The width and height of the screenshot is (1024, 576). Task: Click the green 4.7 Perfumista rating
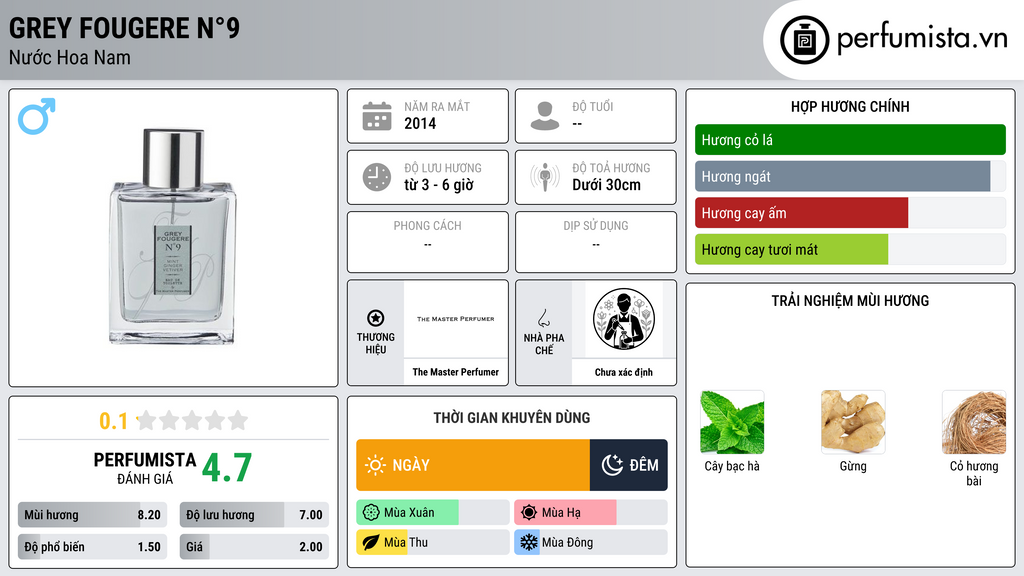[227, 468]
